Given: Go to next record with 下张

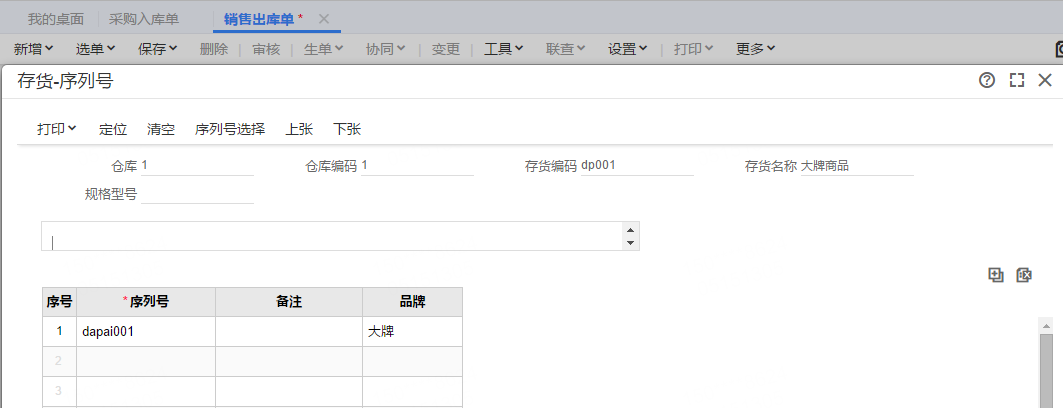Looking at the screenshot, I should 347,129.
